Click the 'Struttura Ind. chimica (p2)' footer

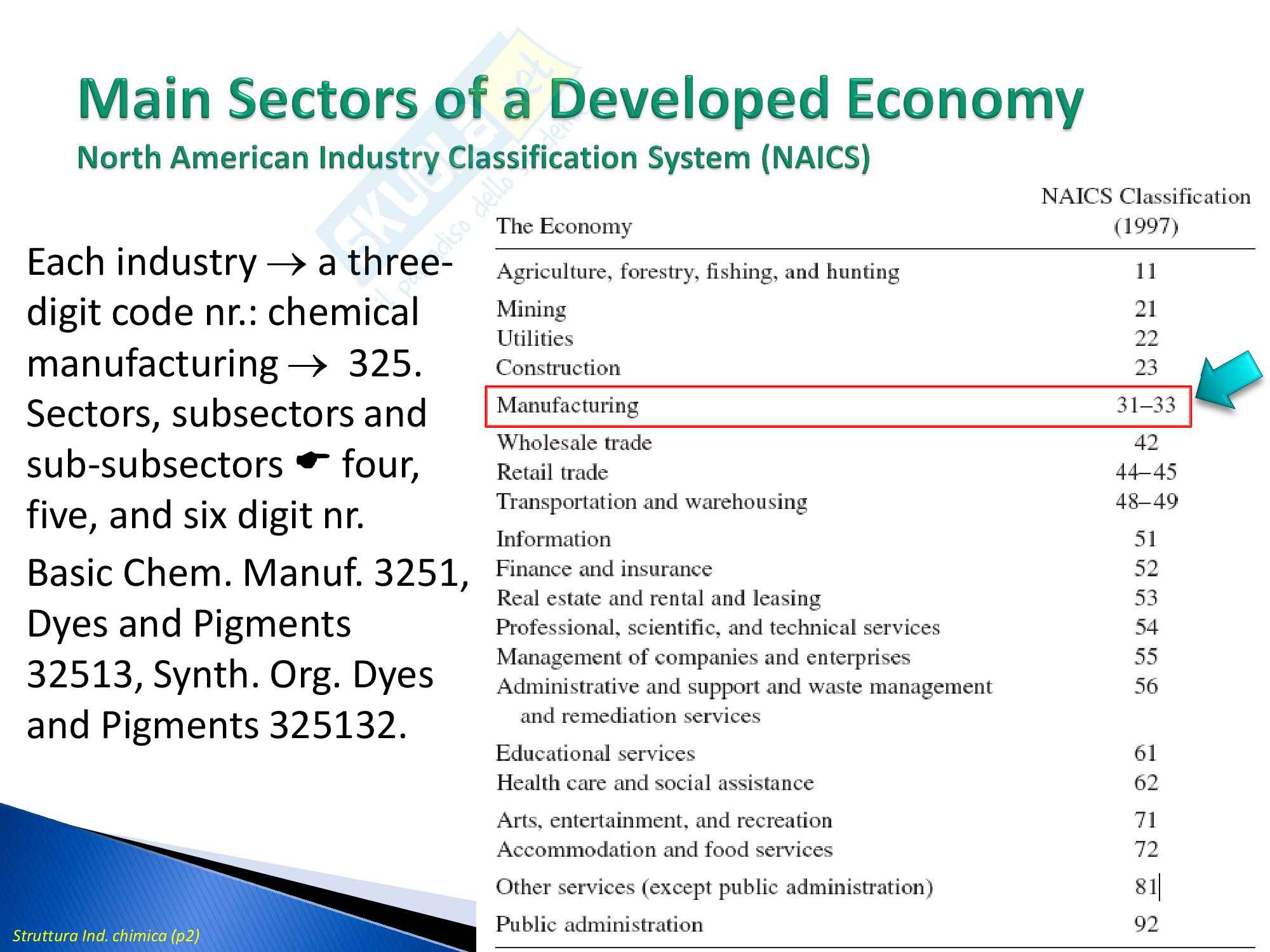[x=106, y=935]
